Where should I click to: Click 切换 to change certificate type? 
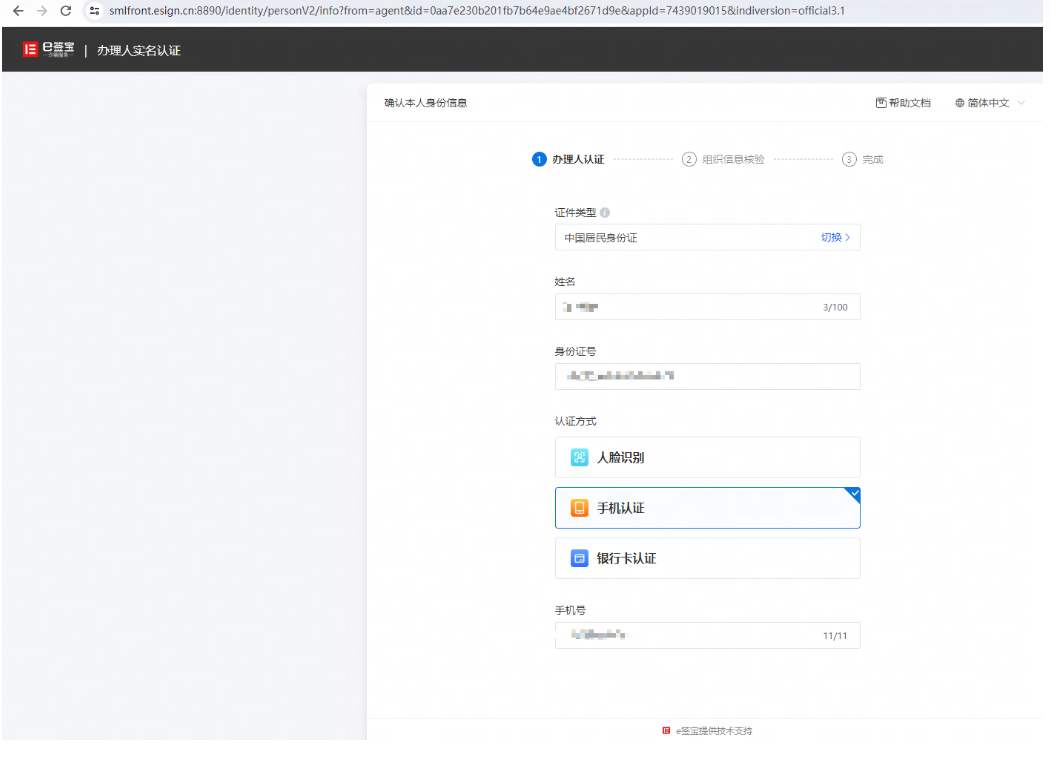pos(835,237)
